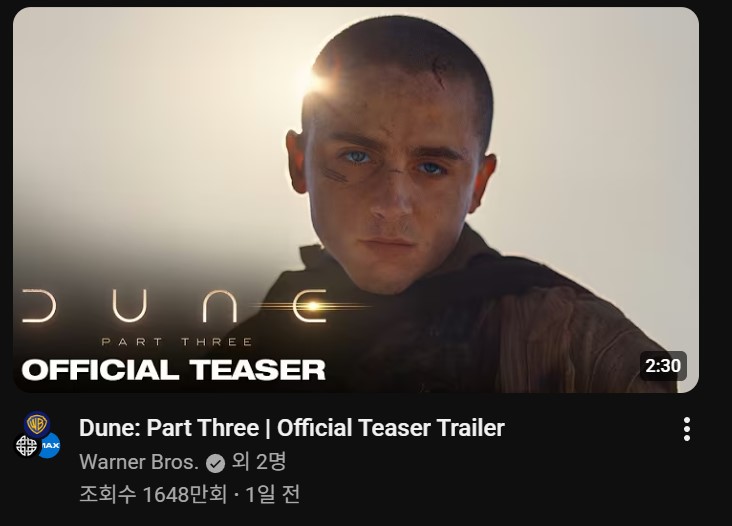Click the globe-shaped collaborator channel avatar

pyautogui.click(x=26, y=445)
